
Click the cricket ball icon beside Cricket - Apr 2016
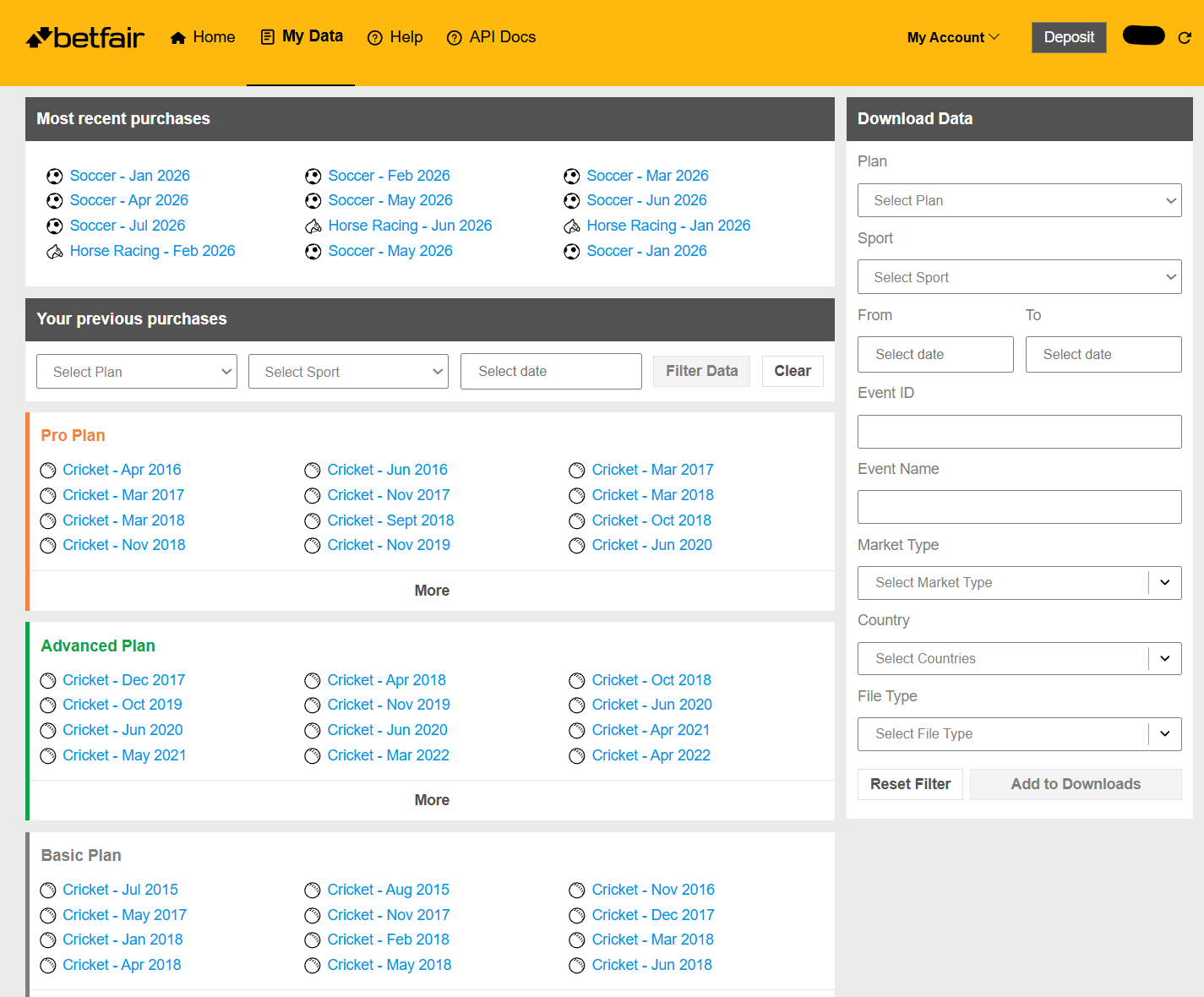click(x=48, y=471)
